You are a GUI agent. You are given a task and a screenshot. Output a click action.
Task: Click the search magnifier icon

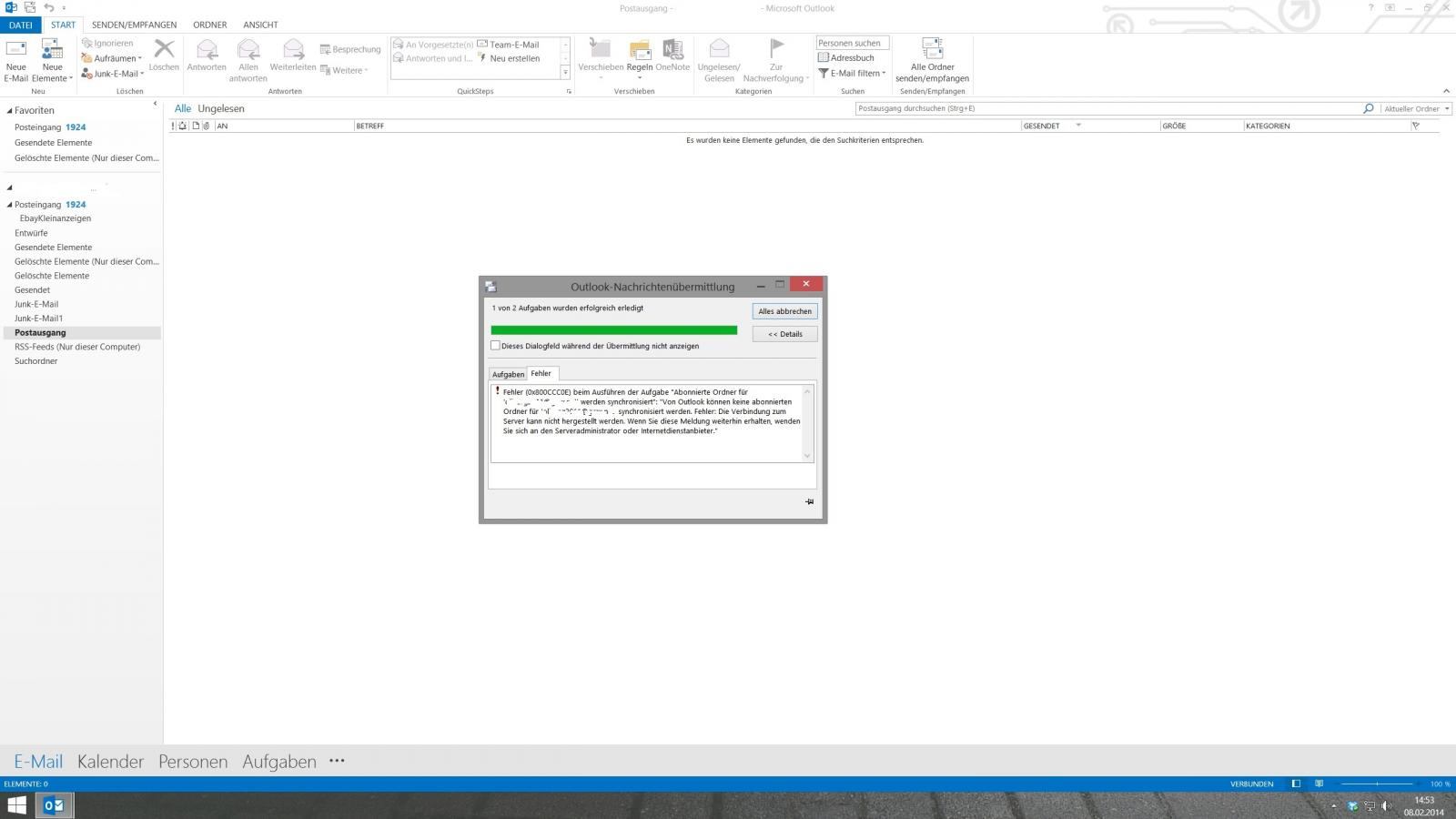pyautogui.click(x=1368, y=108)
